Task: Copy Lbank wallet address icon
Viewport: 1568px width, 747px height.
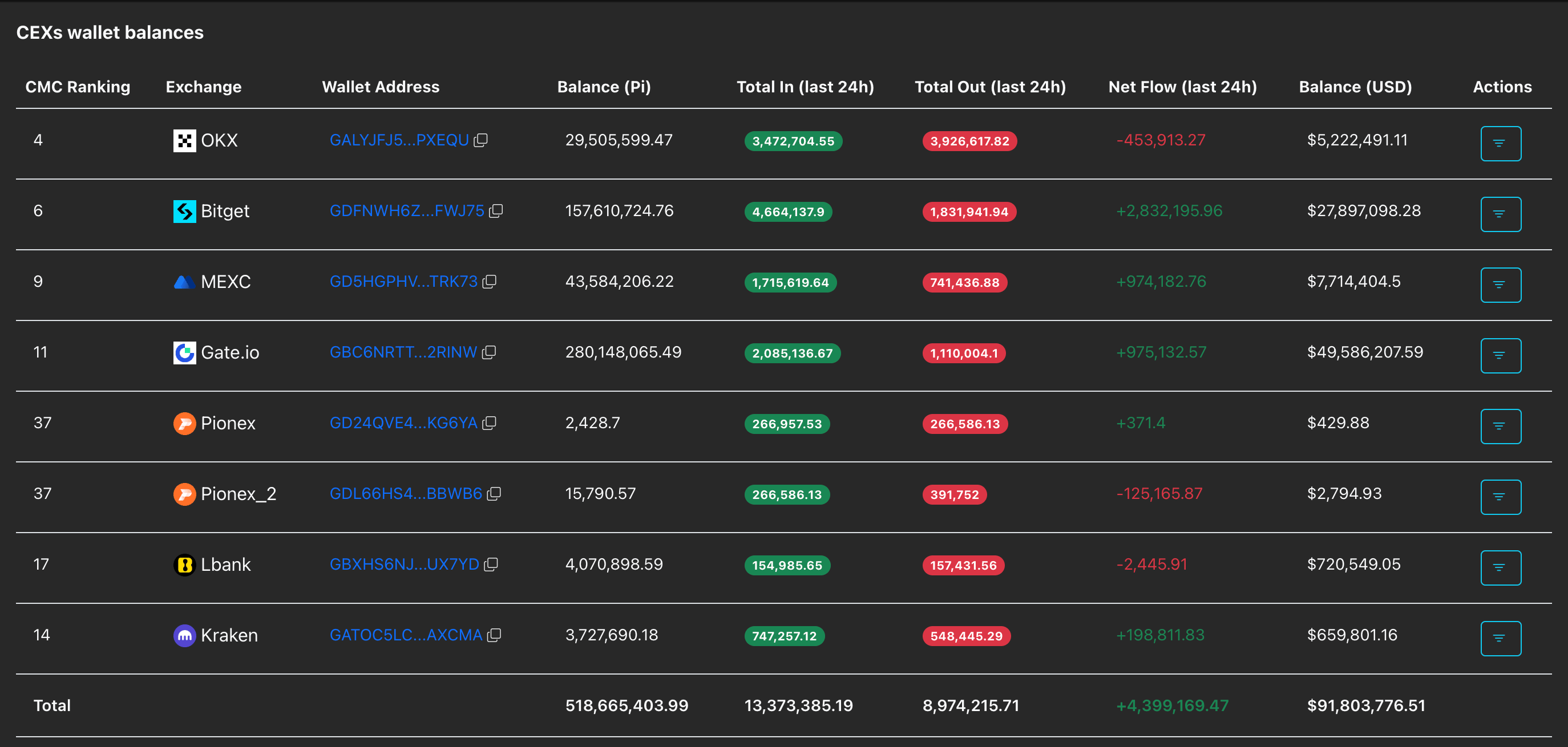Action: [x=491, y=565]
